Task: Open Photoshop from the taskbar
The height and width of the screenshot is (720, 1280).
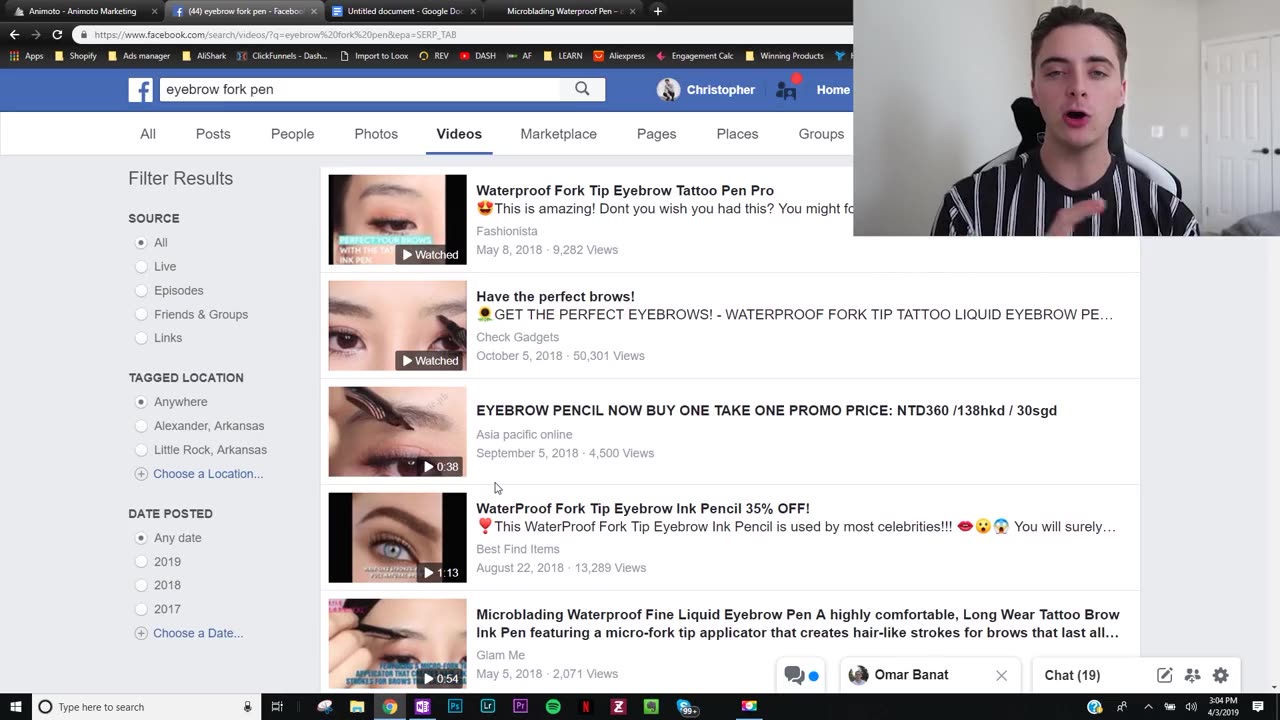Action: [x=455, y=707]
